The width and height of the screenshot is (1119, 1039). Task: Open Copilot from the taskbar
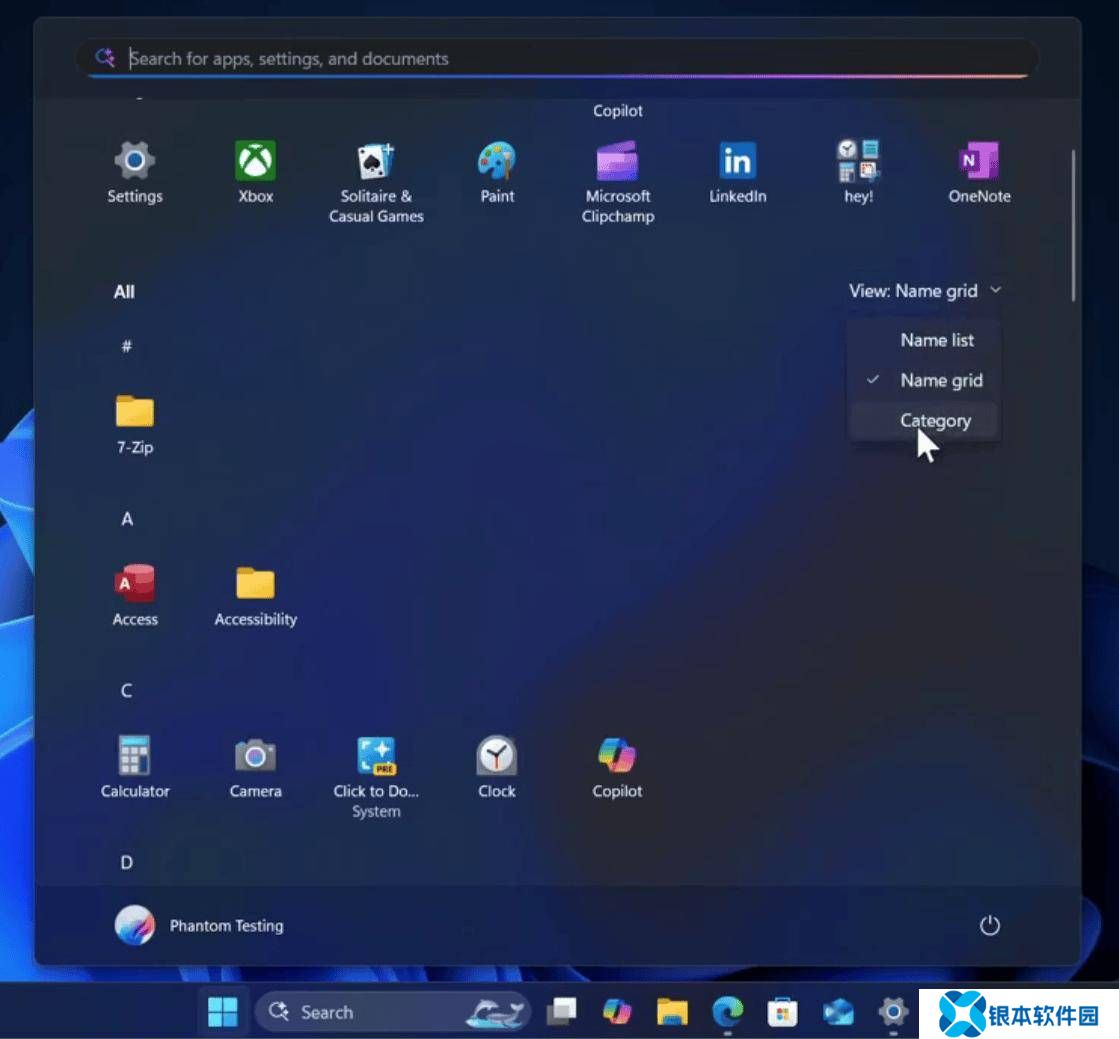pos(617,1012)
